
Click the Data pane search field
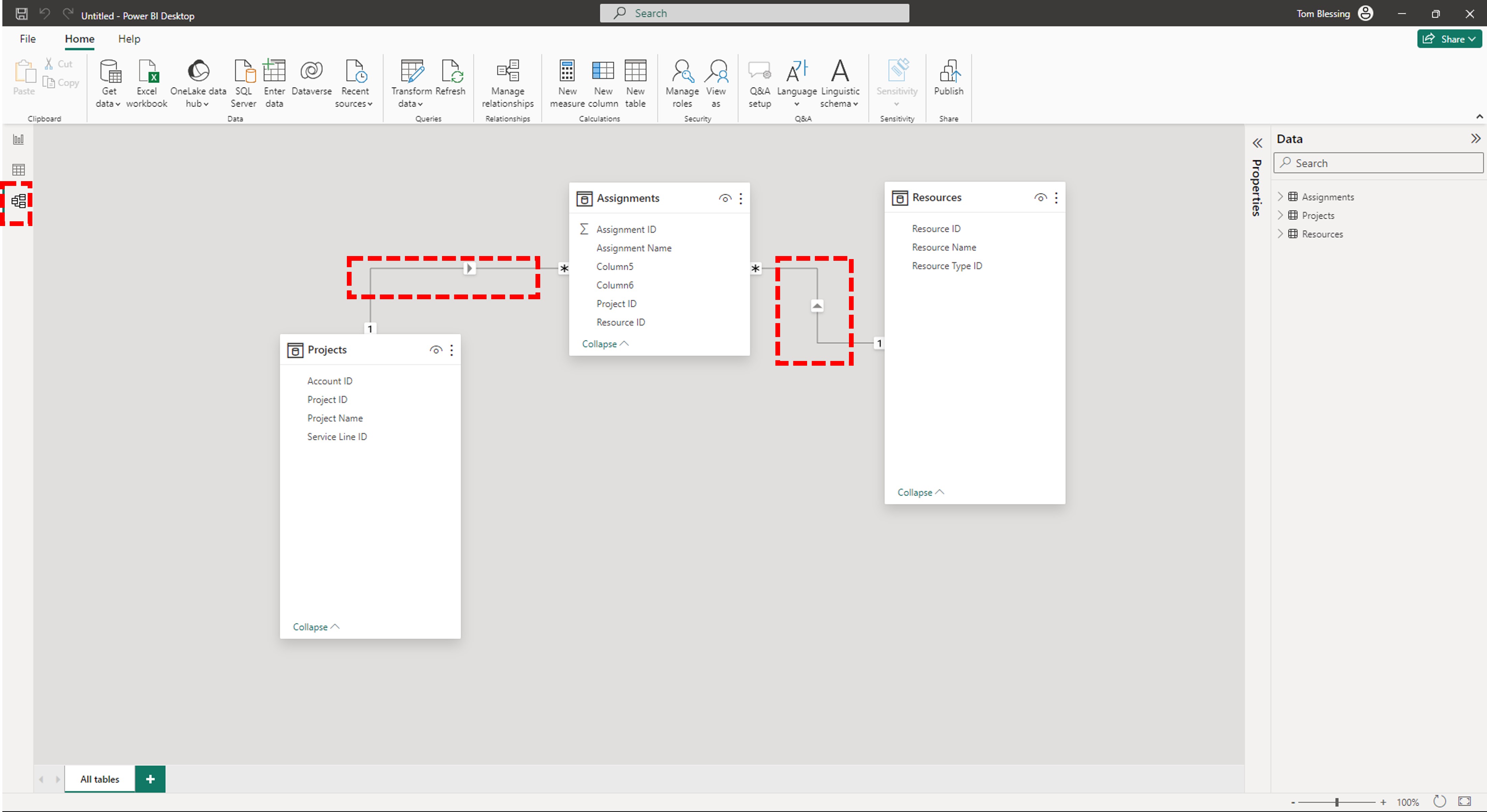(1378, 163)
